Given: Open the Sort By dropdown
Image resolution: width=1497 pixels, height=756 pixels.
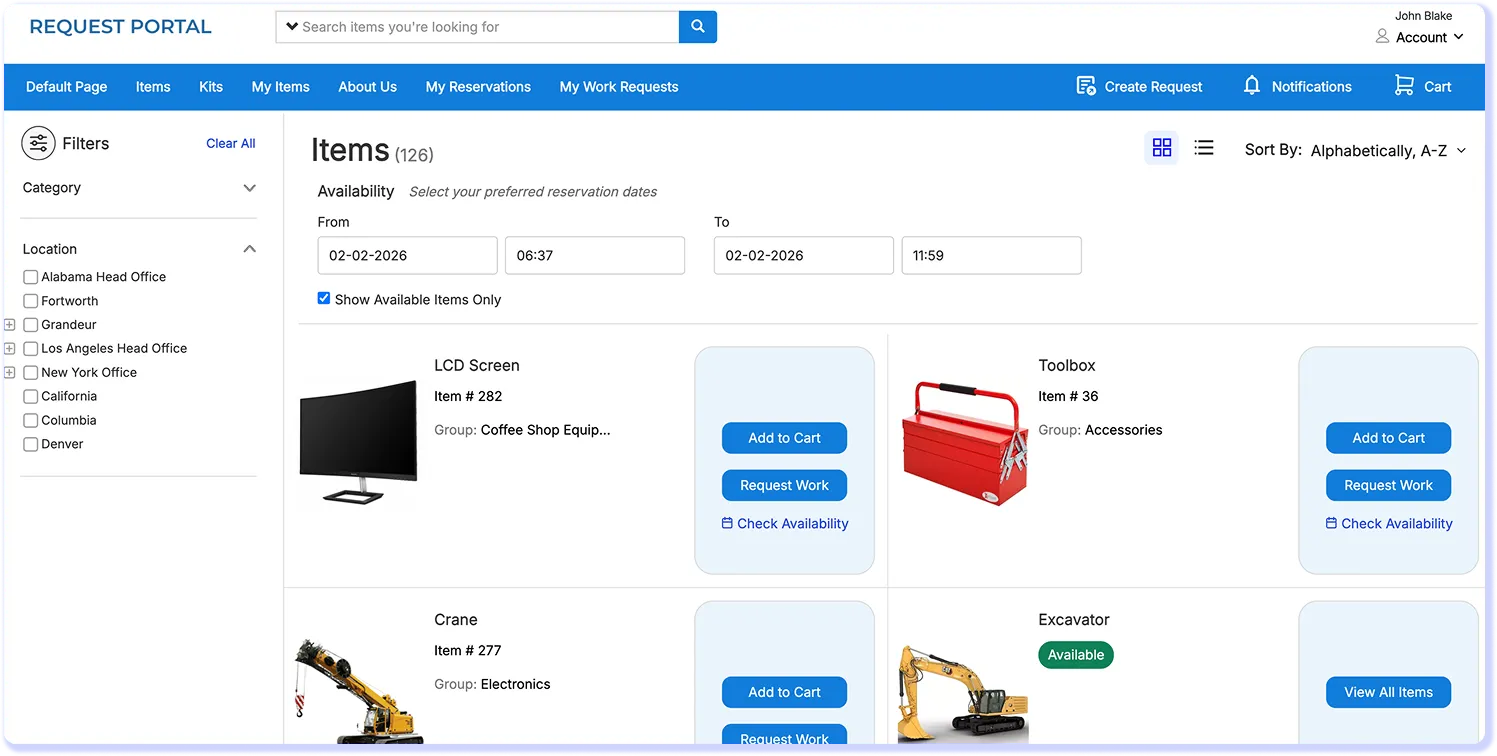Looking at the screenshot, I should 1386,150.
